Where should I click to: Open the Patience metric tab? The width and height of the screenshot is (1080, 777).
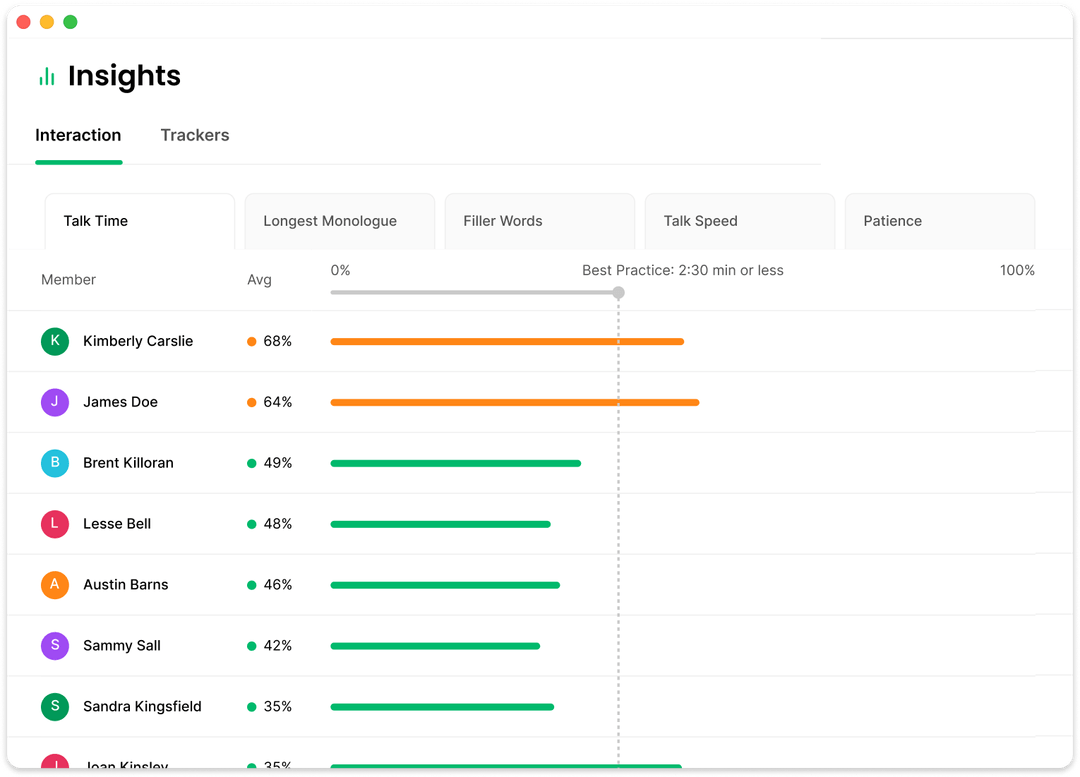(x=940, y=221)
